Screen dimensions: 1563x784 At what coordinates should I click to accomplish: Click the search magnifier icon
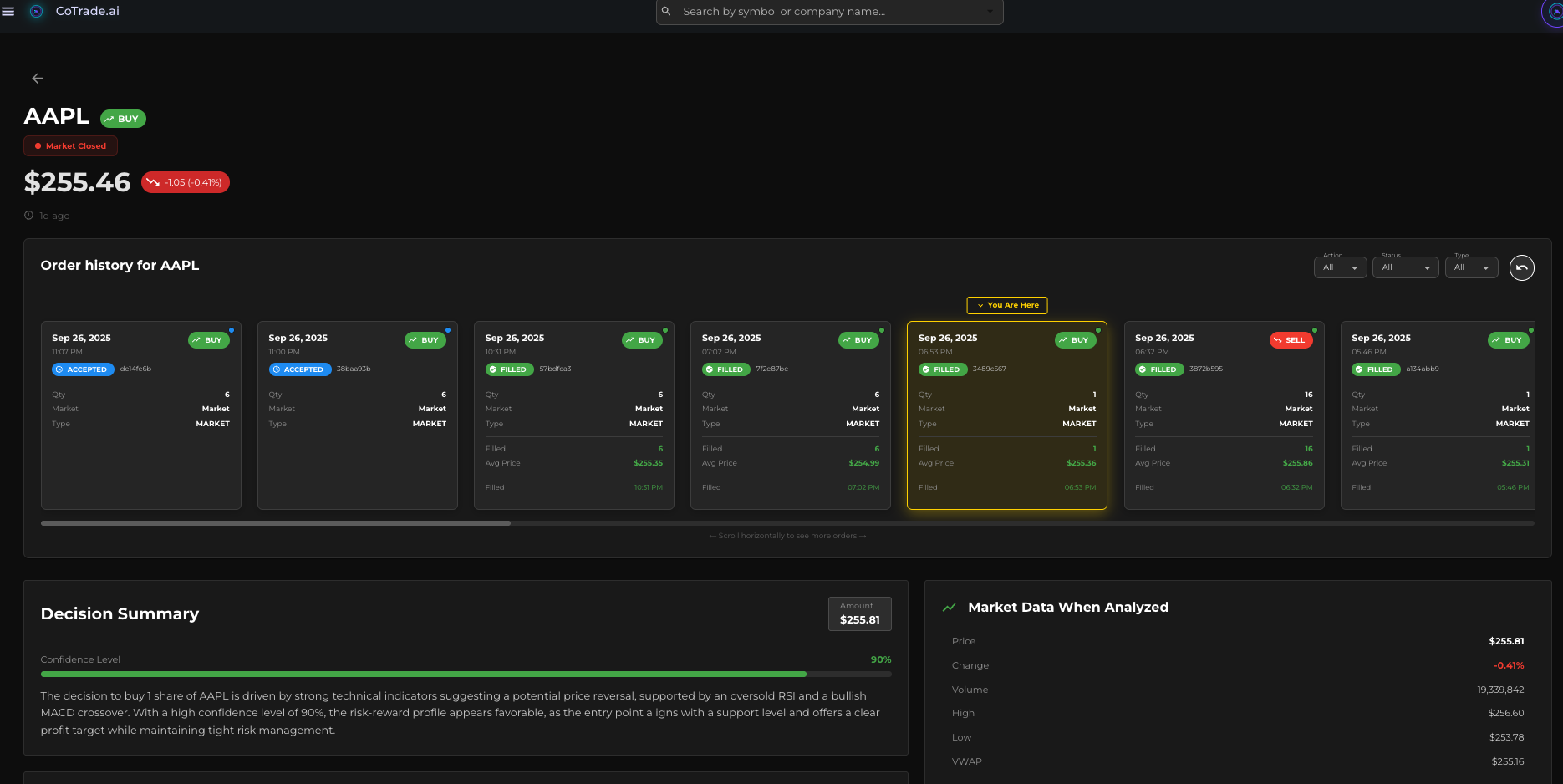point(666,12)
